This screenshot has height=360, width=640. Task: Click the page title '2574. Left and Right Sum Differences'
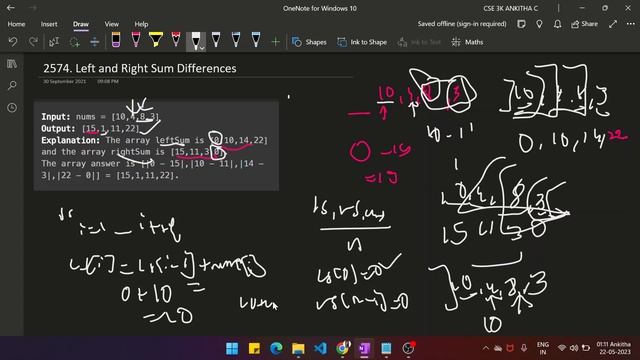coord(140,68)
